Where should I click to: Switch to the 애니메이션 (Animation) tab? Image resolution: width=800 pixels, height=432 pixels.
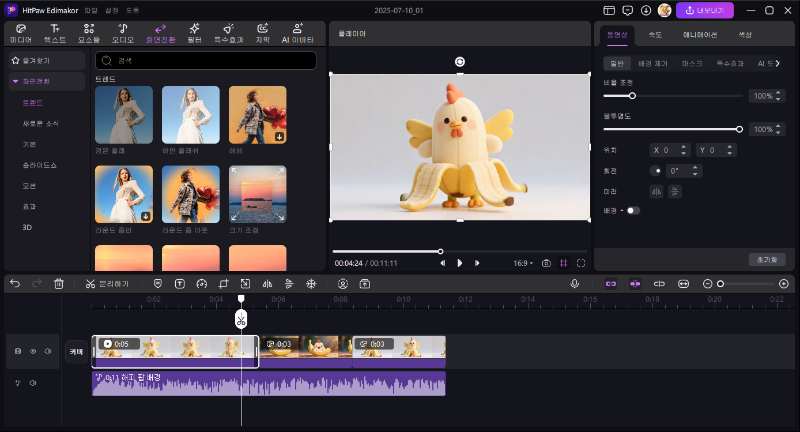point(700,35)
